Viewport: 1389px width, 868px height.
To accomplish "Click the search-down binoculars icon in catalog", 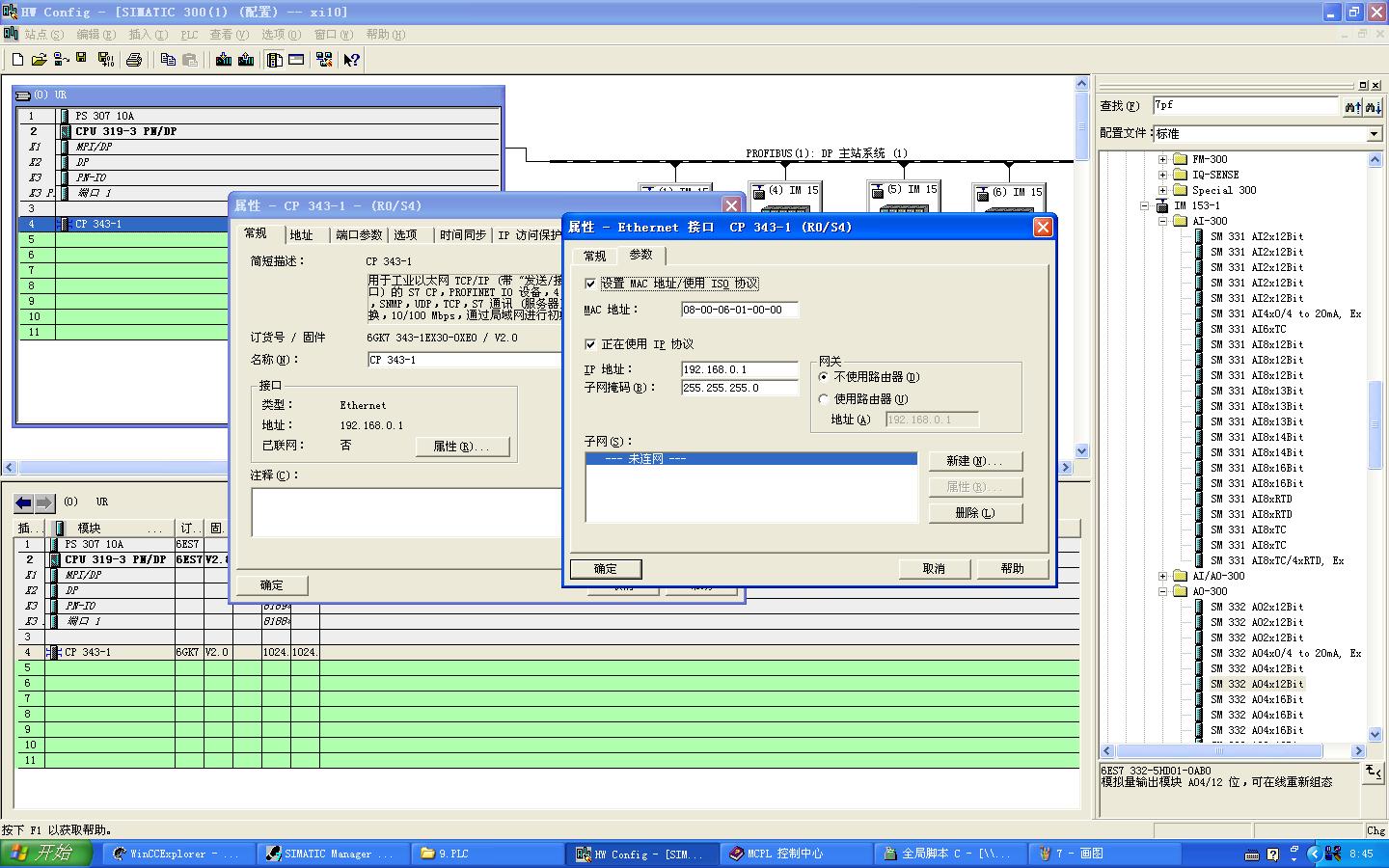I will pyautogui.click(x=1374, y=107).
